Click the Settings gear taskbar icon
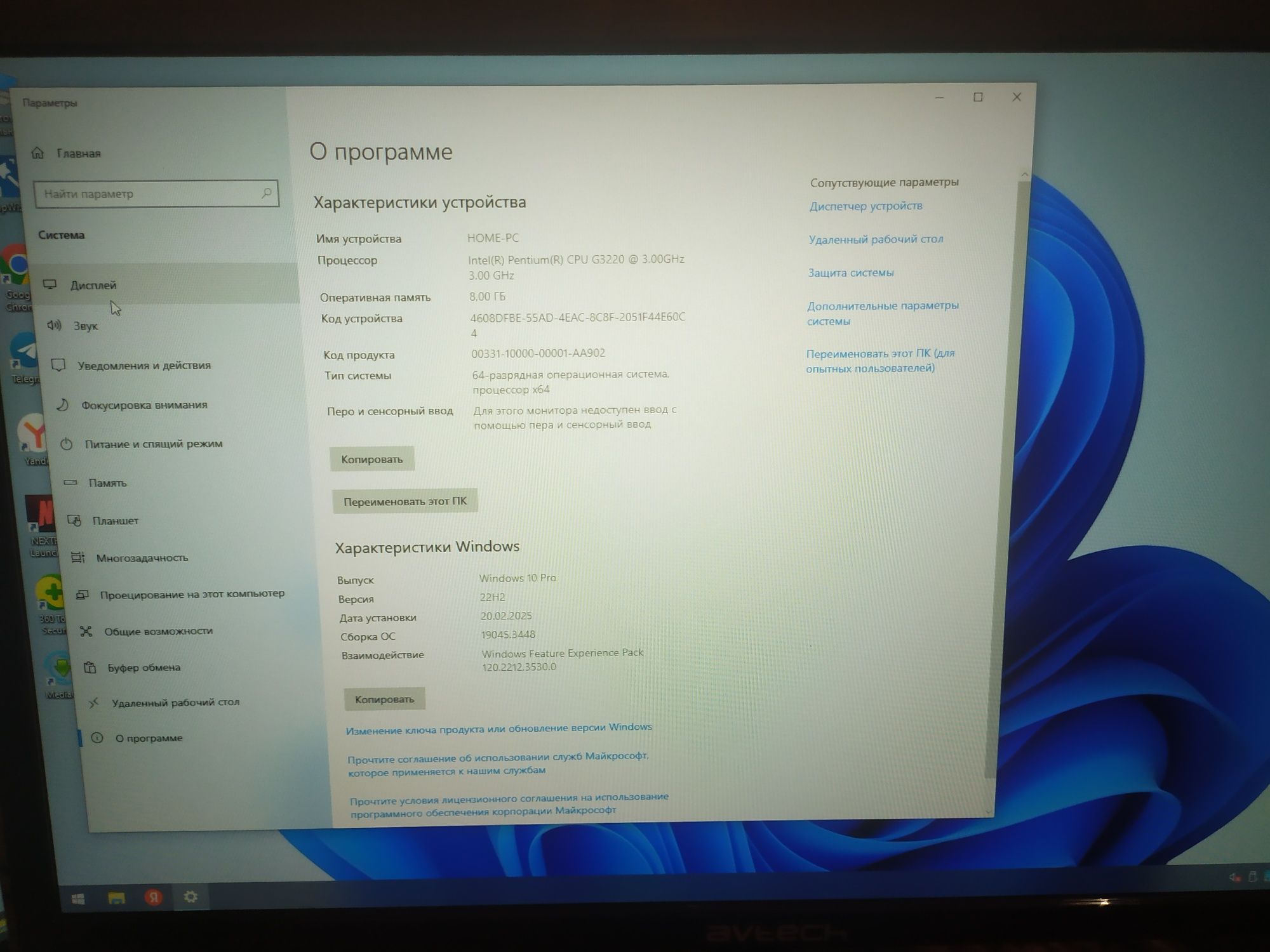Viewport: 1270px width, 952px height. [x=190, y=897]
